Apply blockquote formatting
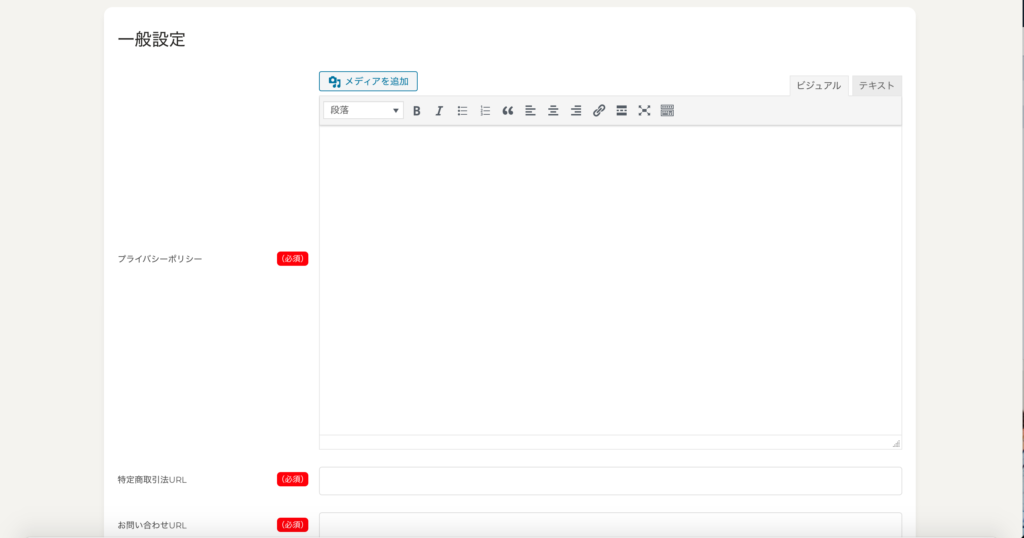The width and height of the screenshot is (1024, 538). click(x=508, y=111)
